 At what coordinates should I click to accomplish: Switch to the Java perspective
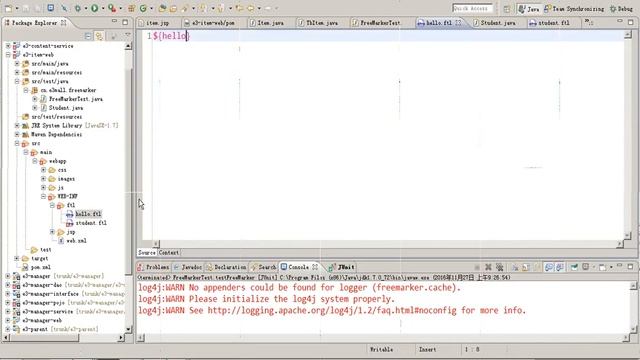click(529, 9)
